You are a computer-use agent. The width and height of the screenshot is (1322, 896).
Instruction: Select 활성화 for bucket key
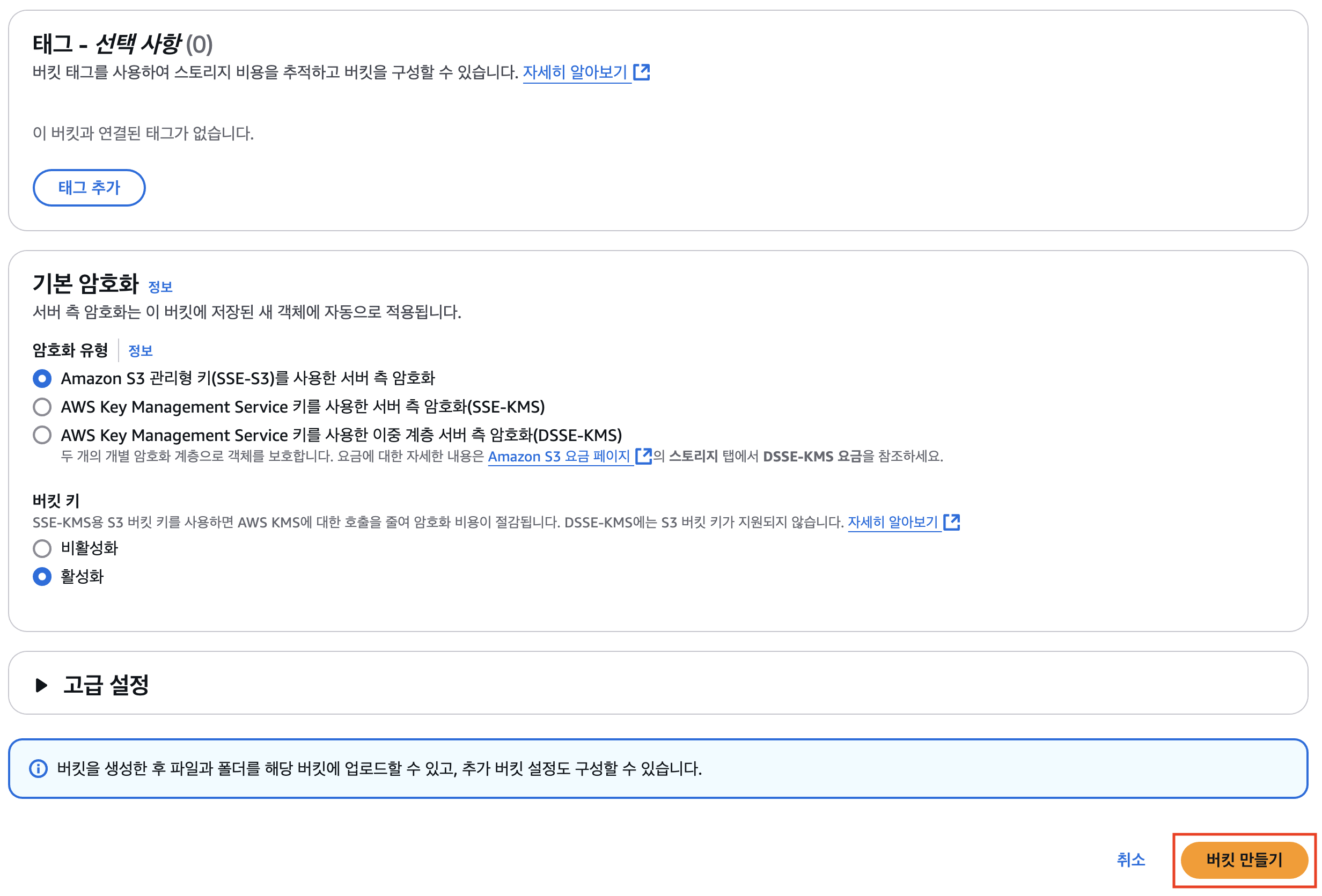point(42,577)
